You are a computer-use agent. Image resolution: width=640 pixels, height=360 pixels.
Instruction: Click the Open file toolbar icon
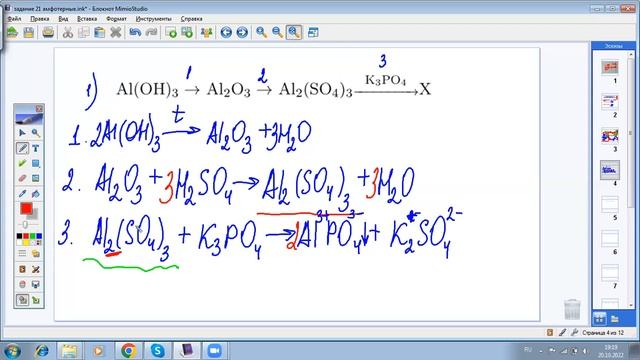point(12,32)
